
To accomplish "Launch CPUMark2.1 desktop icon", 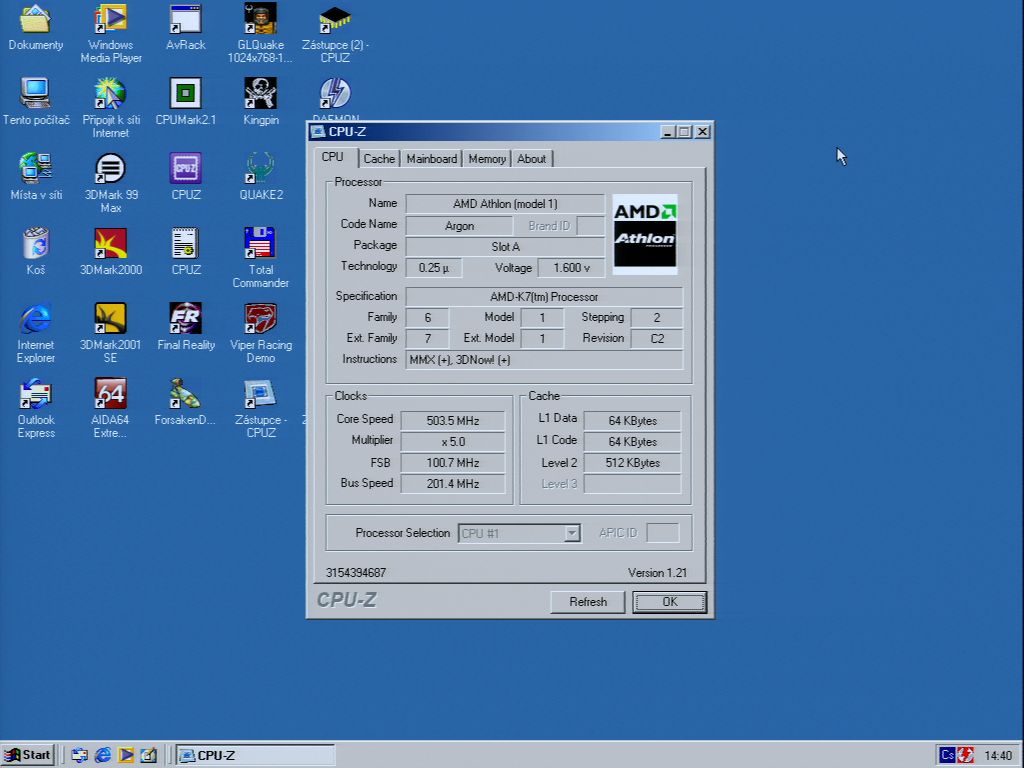I will tap(185, 93).
